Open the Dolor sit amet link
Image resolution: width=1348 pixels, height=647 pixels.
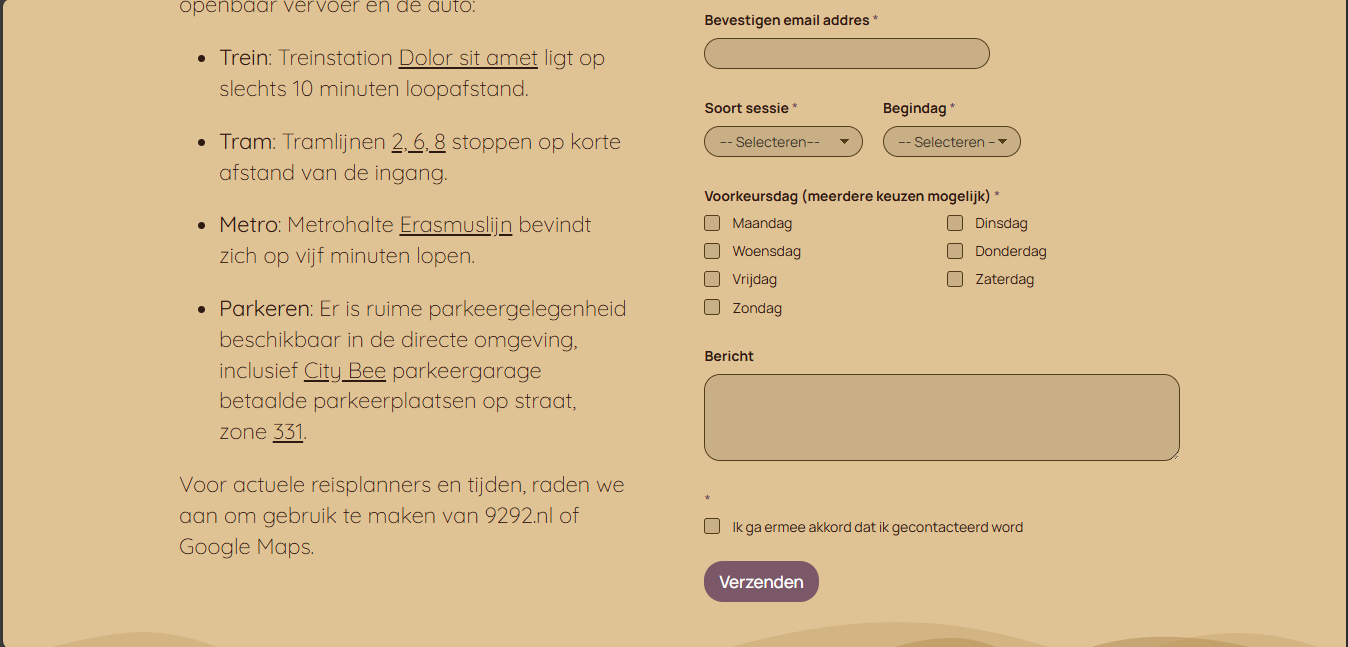tap(468, 58)
